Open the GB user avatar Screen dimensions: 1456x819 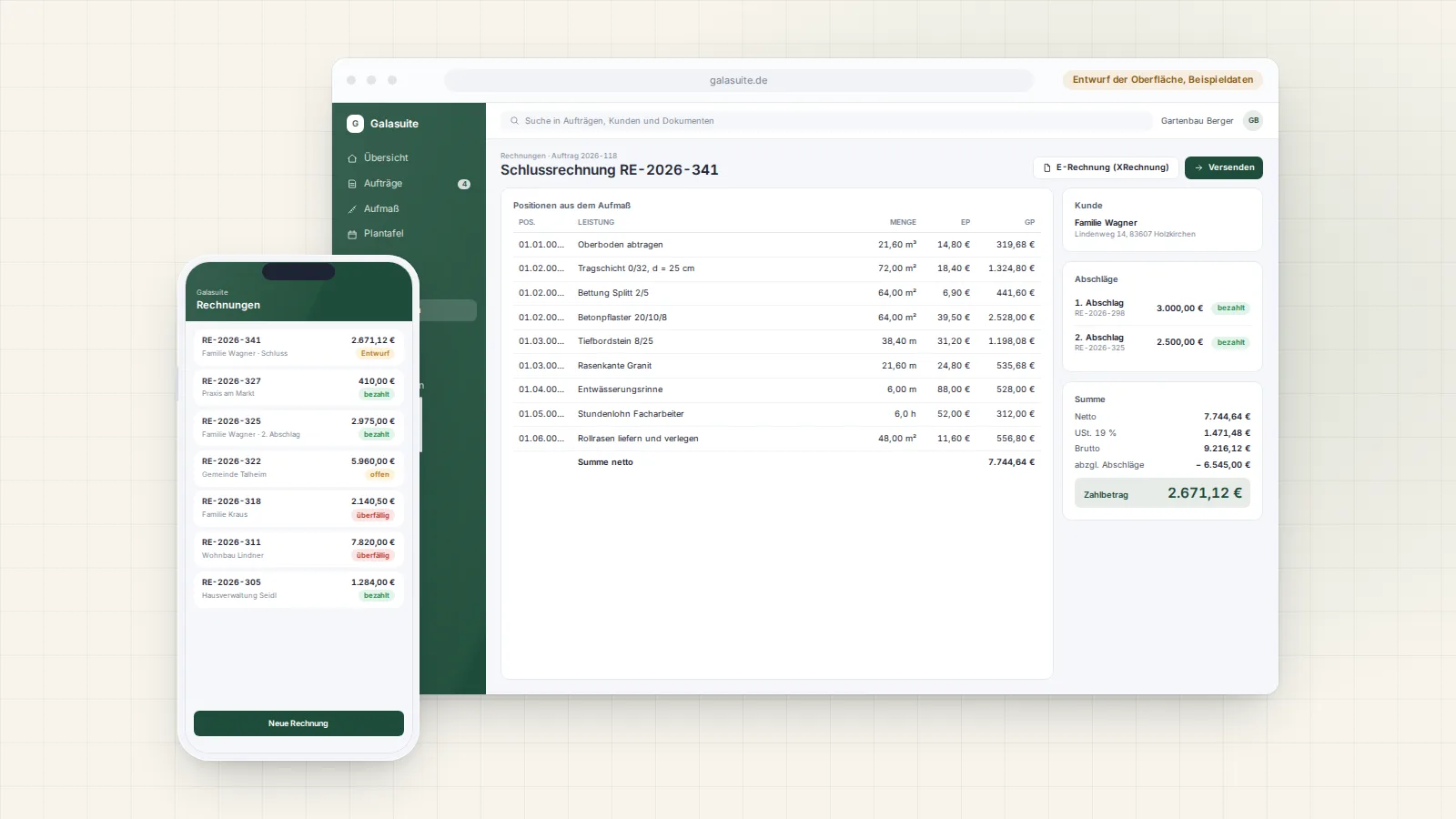coord(1253,121)
